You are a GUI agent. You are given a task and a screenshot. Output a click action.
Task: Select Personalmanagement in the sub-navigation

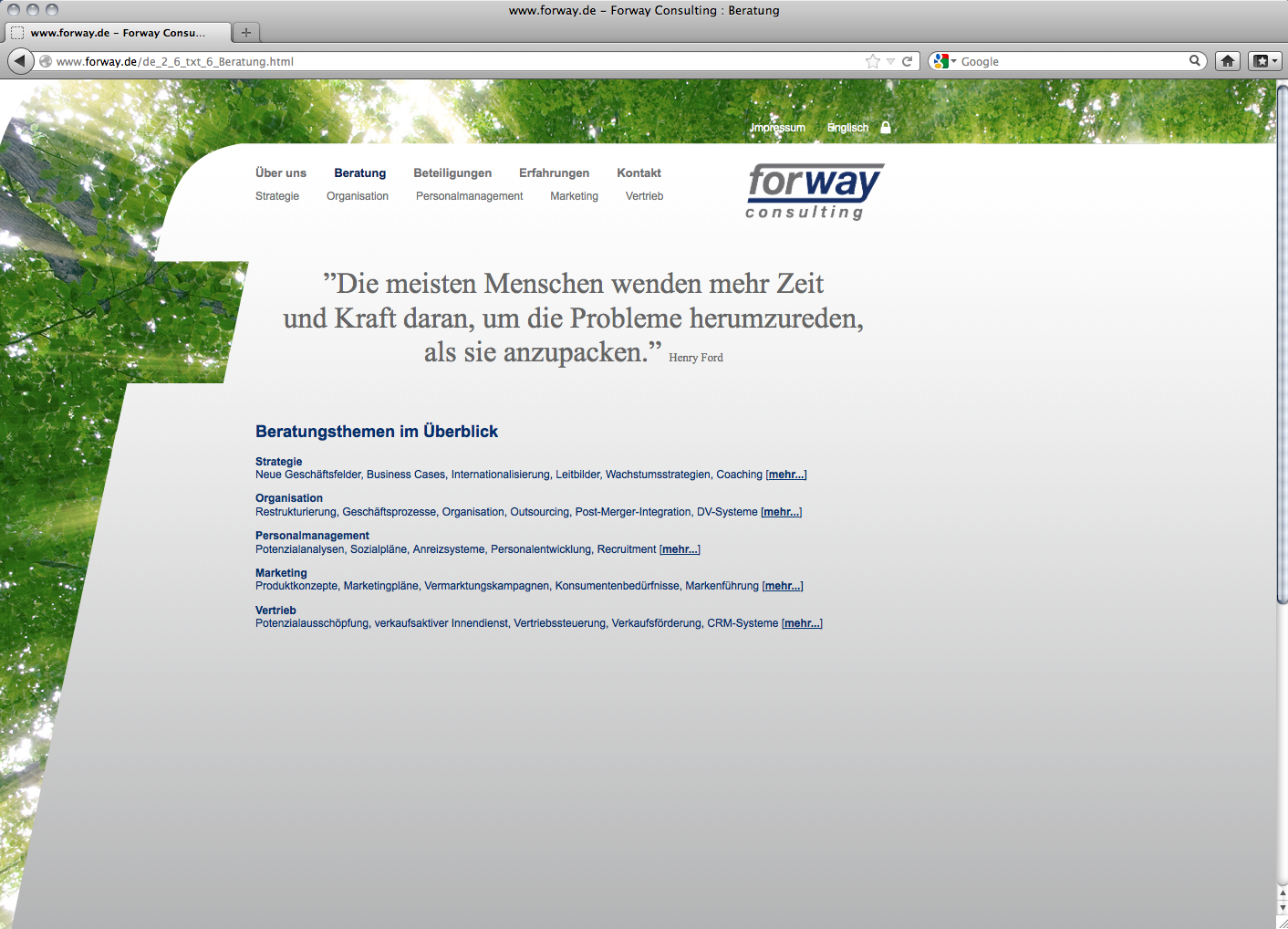click(469, 196)
